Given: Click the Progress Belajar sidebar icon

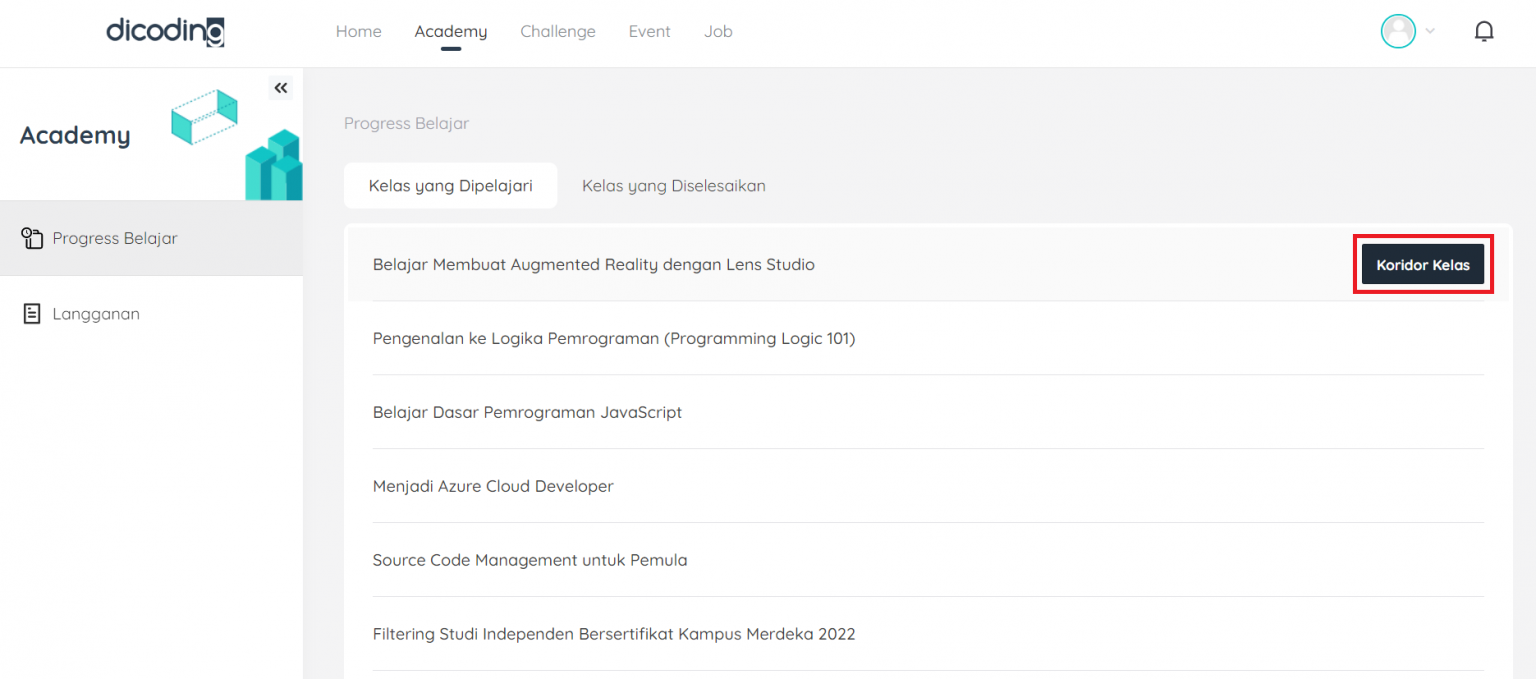Looking at the screenshot, I should click(33, 238).
